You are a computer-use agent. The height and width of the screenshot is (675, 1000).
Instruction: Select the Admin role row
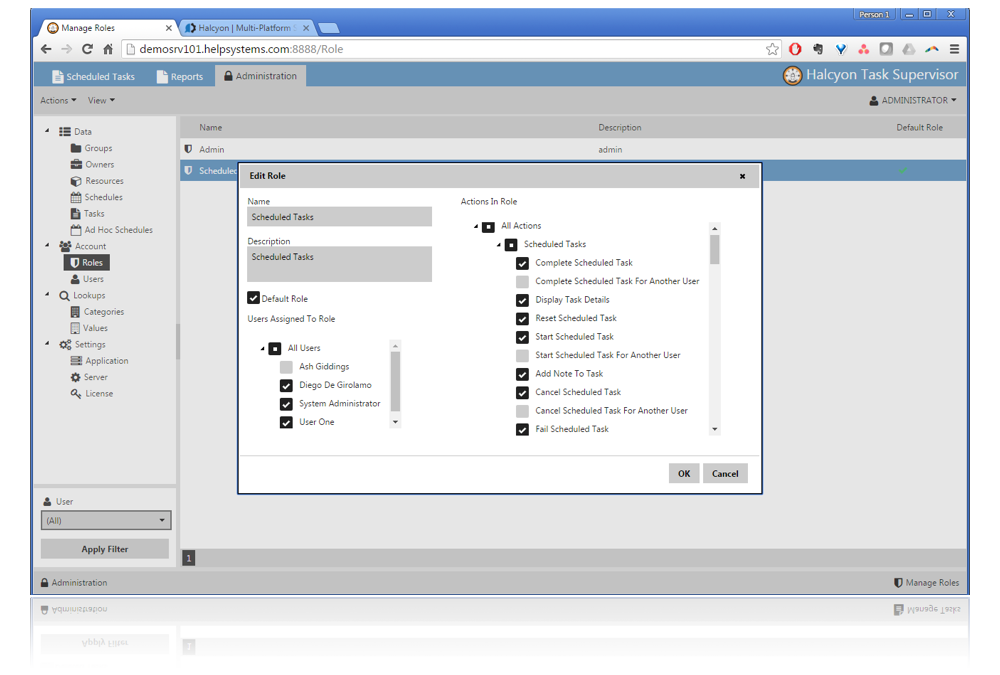(x=572, y=149)
